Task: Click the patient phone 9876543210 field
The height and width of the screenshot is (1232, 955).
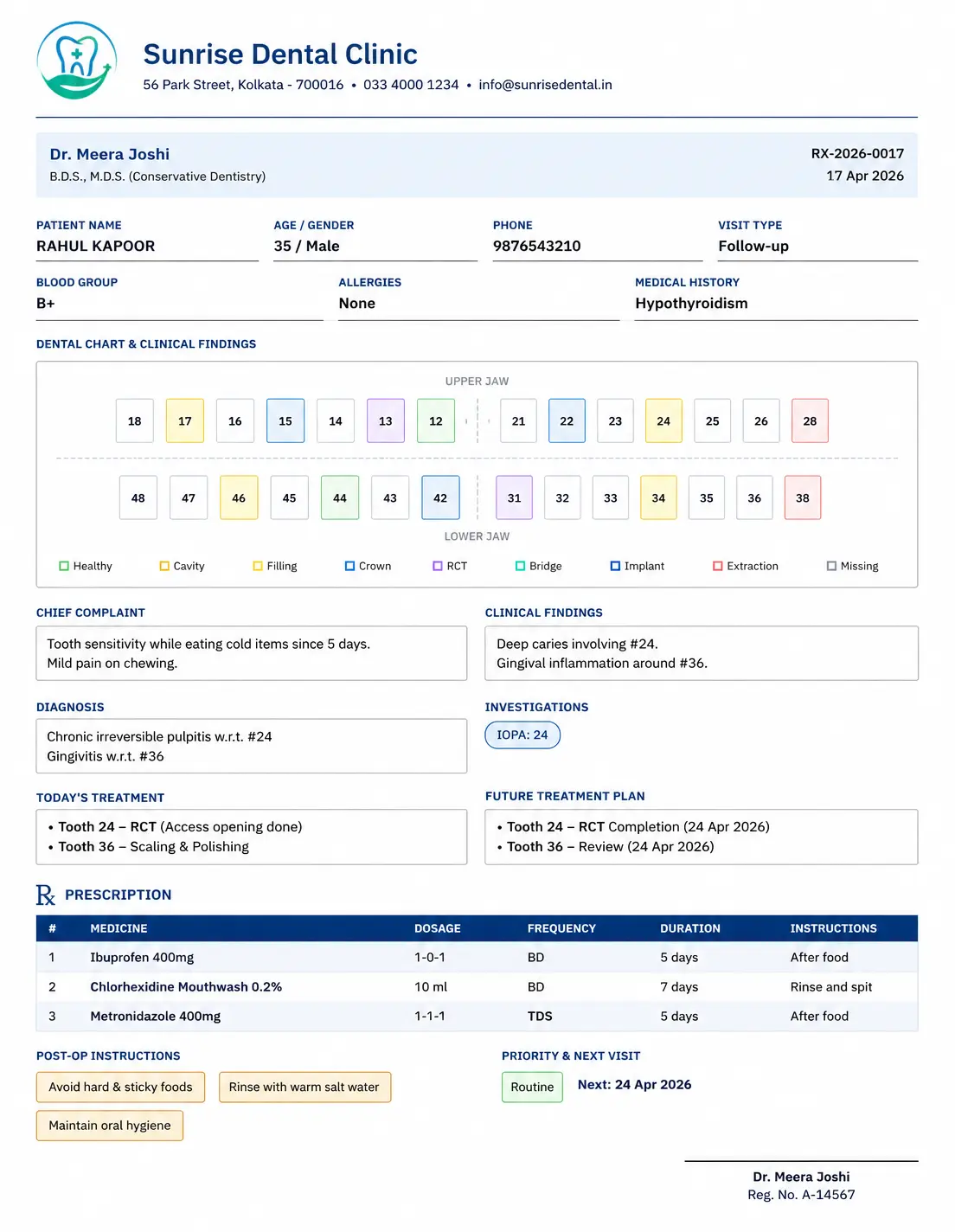Action: 598,246
